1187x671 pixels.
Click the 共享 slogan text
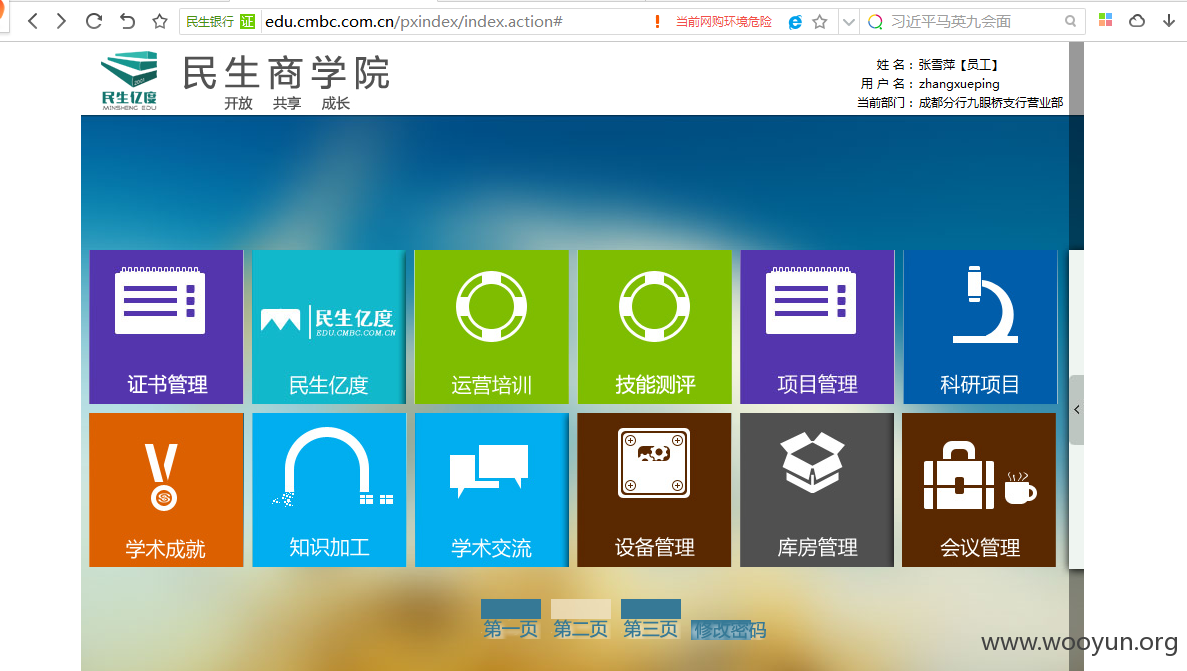click(287, 103)
